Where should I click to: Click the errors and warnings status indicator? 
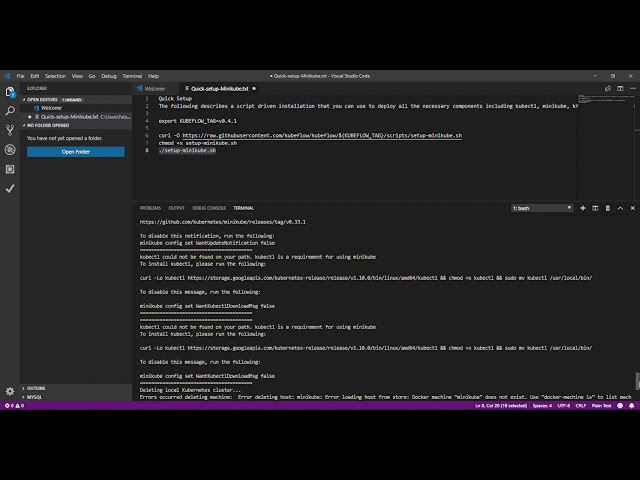click(14, 406)
